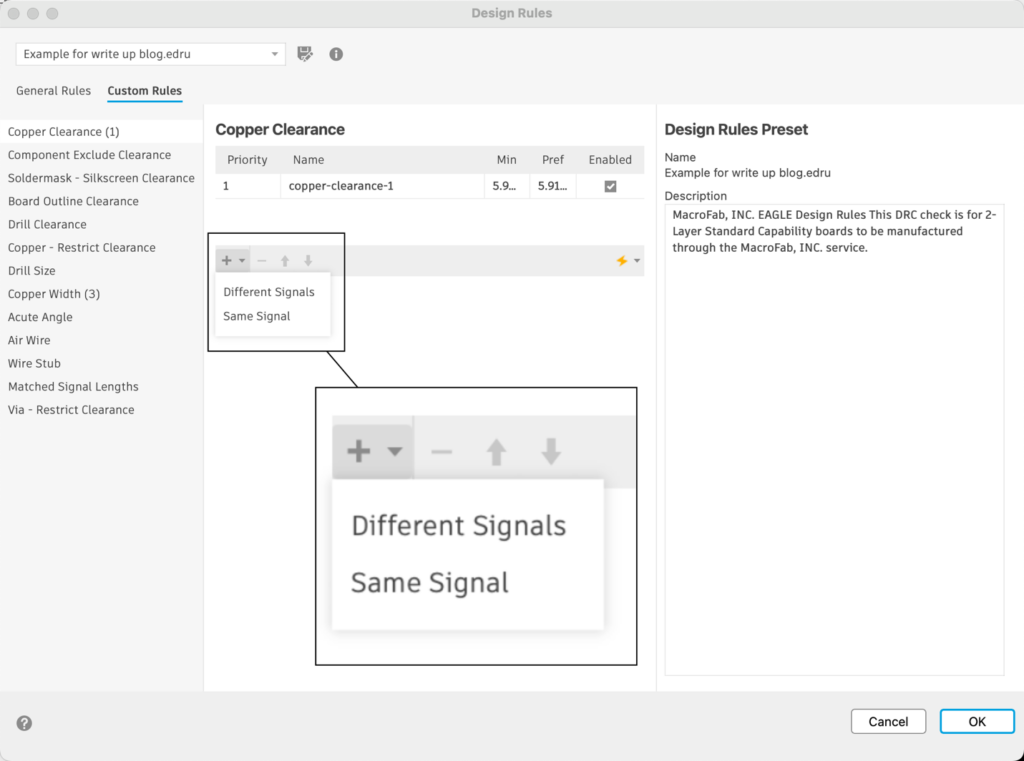Uncheck Enabled for copper-clearance-1

[610, 186]
